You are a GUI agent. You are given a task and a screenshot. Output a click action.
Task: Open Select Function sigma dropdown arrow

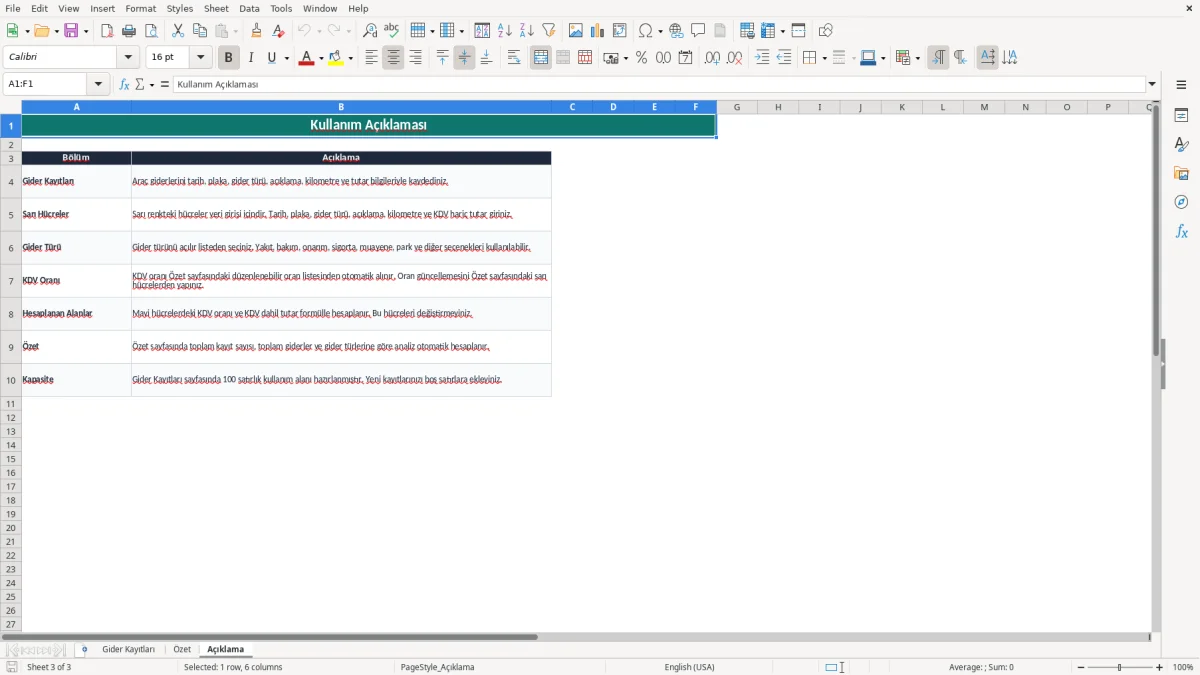pos(152,85)
